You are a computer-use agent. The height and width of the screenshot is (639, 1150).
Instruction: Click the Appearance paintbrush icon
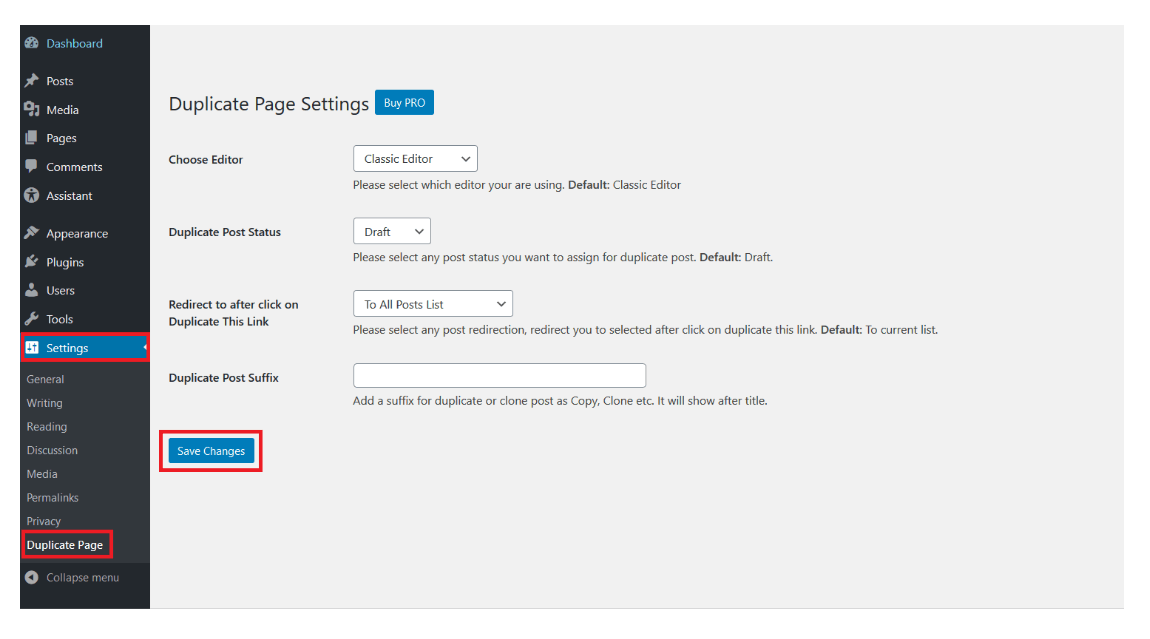31,233
